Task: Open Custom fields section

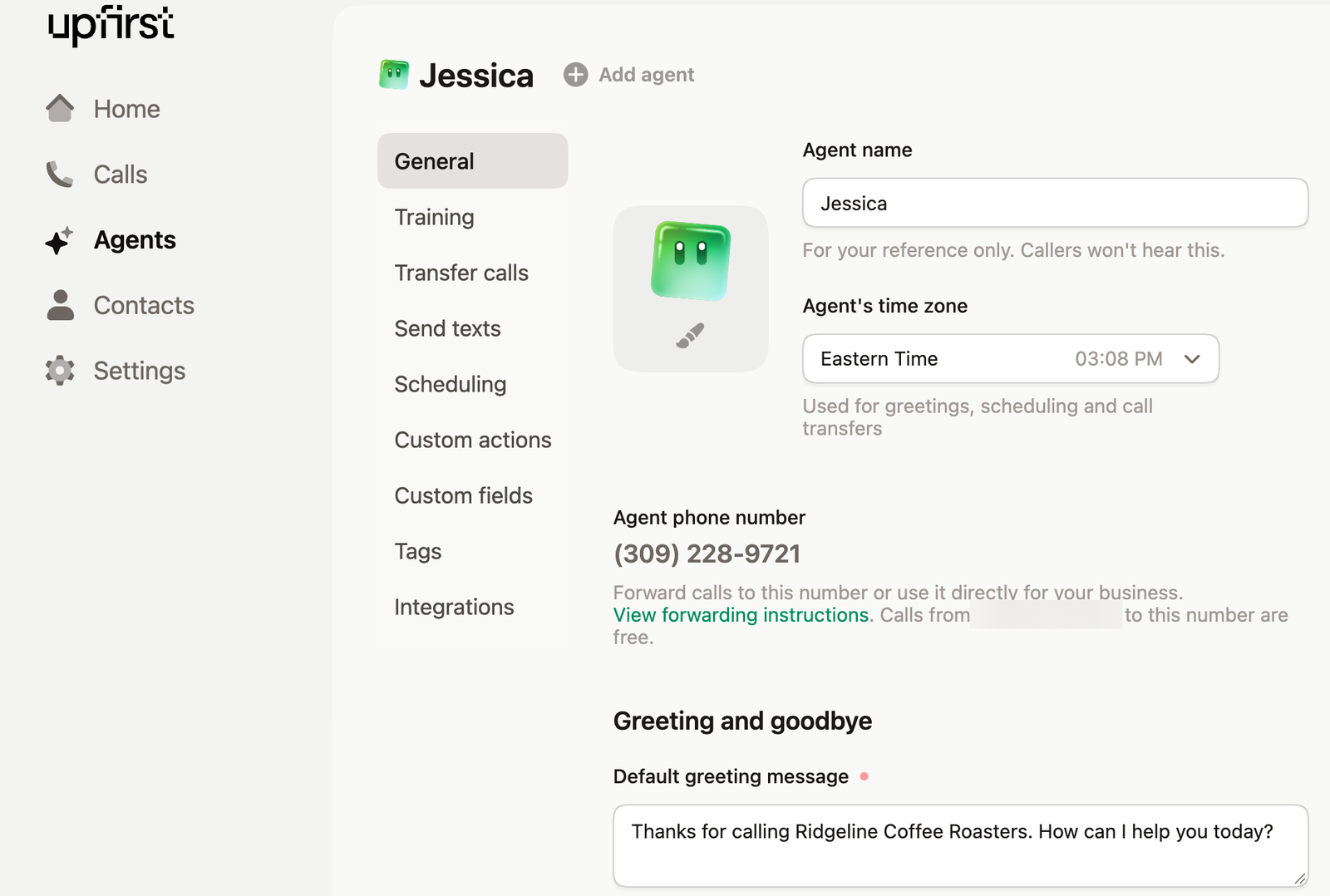Action: point(464,495)
